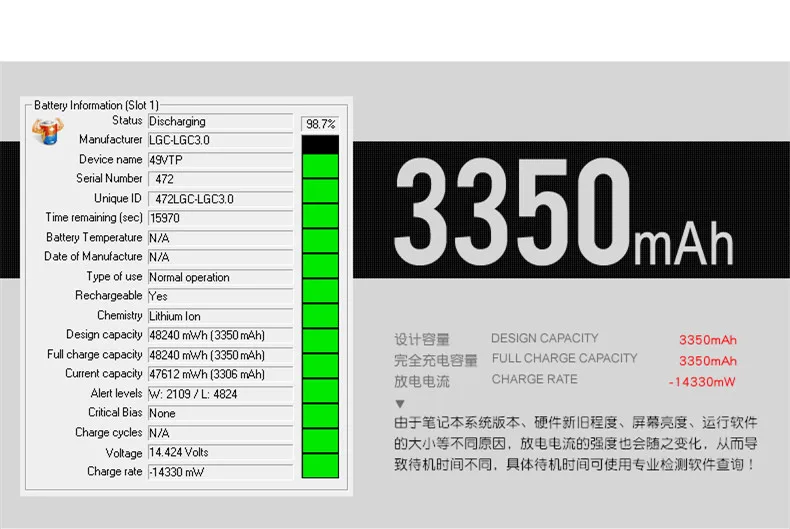Select Design capacity value 48240 mWh
The width and height of the screenshot is (790, 529).
[207, 335]
